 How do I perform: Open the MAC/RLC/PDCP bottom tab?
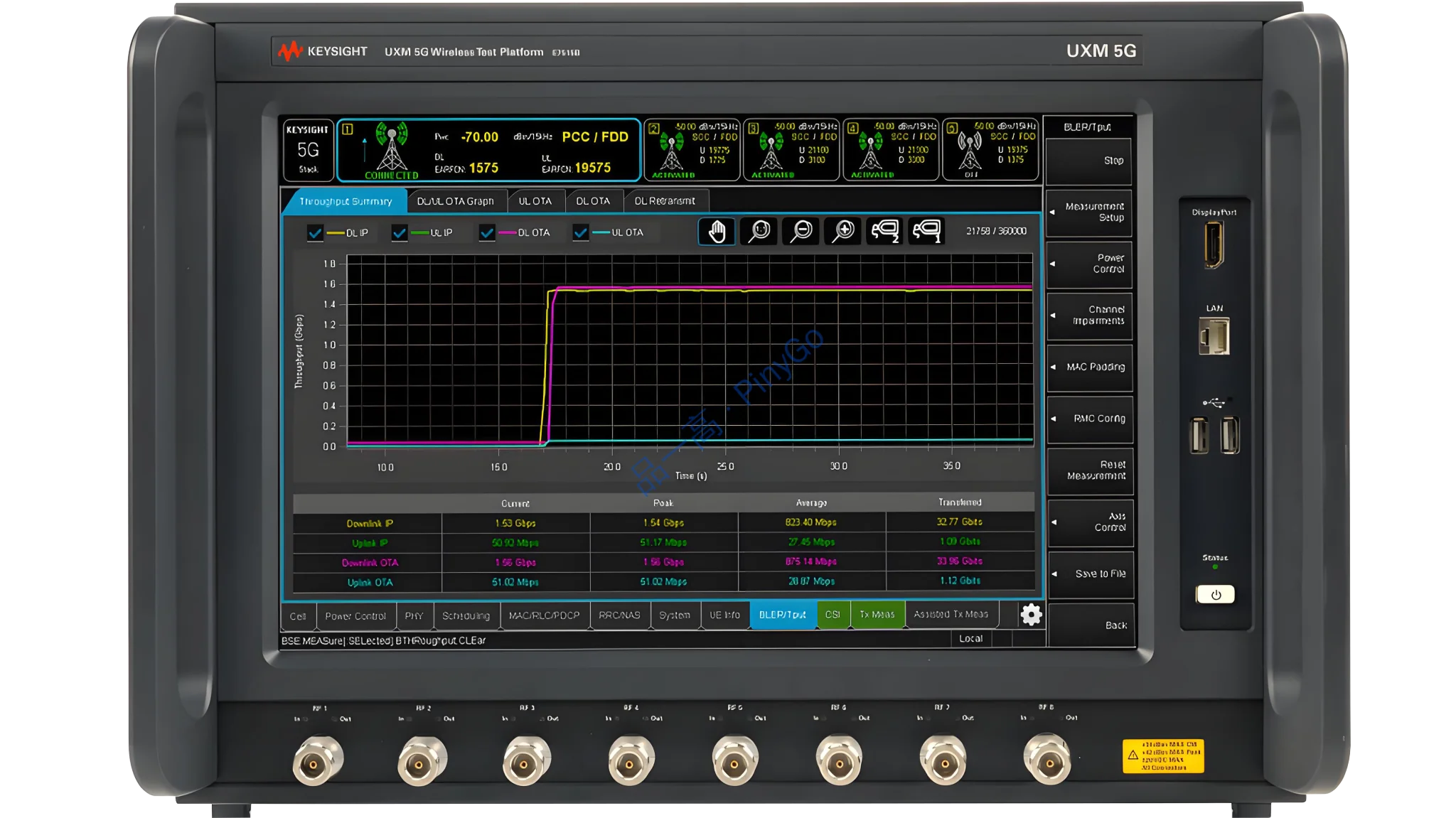click(x=545, y=615)
